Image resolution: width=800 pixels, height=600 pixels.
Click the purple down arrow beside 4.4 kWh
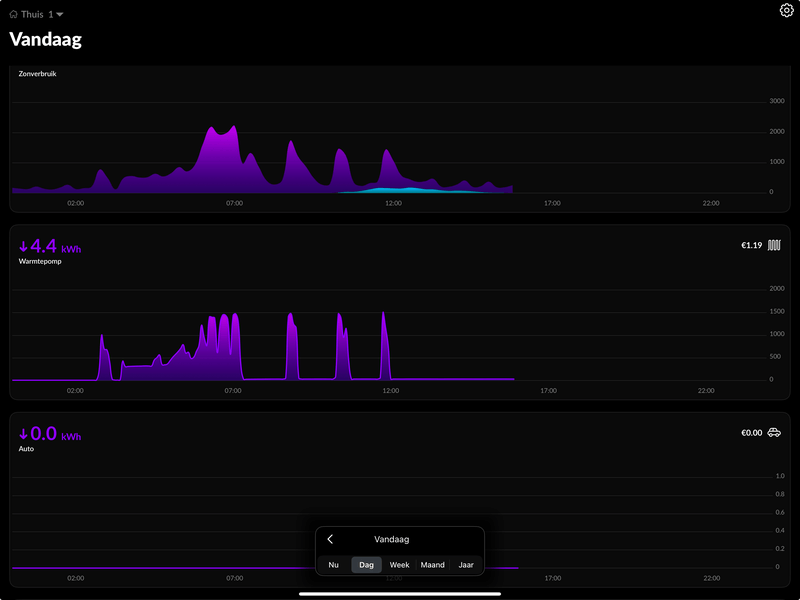pyautogui.click(x=23, y=247)
